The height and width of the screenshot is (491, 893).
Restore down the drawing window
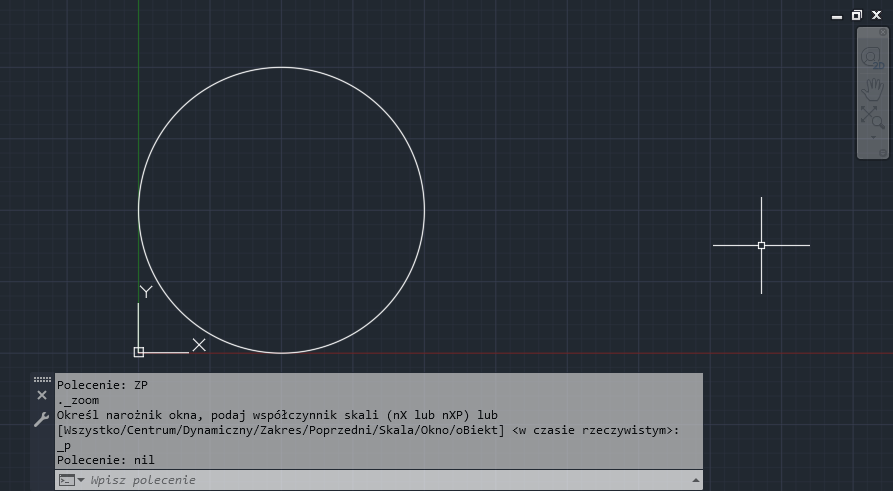pos(857,15)
